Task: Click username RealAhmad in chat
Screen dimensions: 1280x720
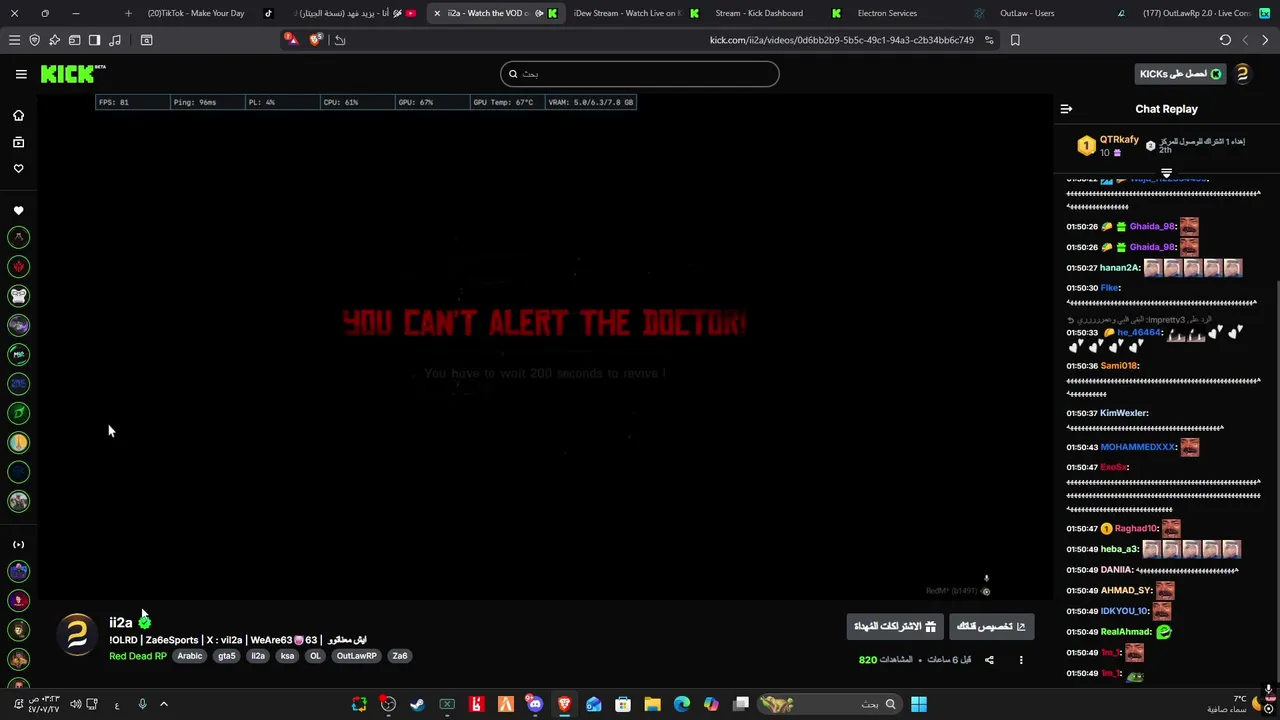Action: click(x=1126, y=632)
